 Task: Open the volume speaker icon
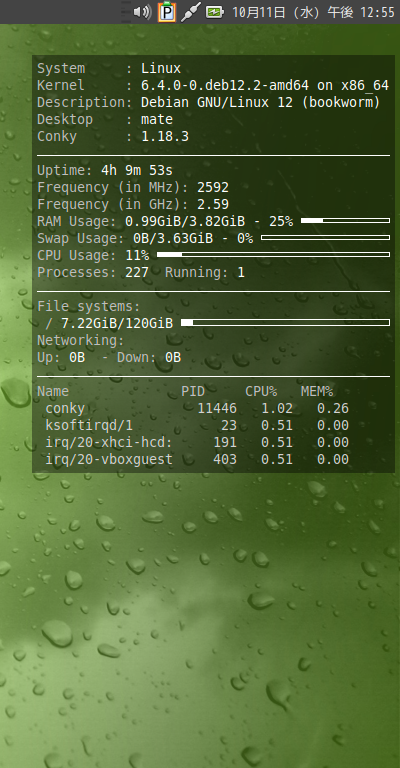pyautogui.click(x=142, y=12)
